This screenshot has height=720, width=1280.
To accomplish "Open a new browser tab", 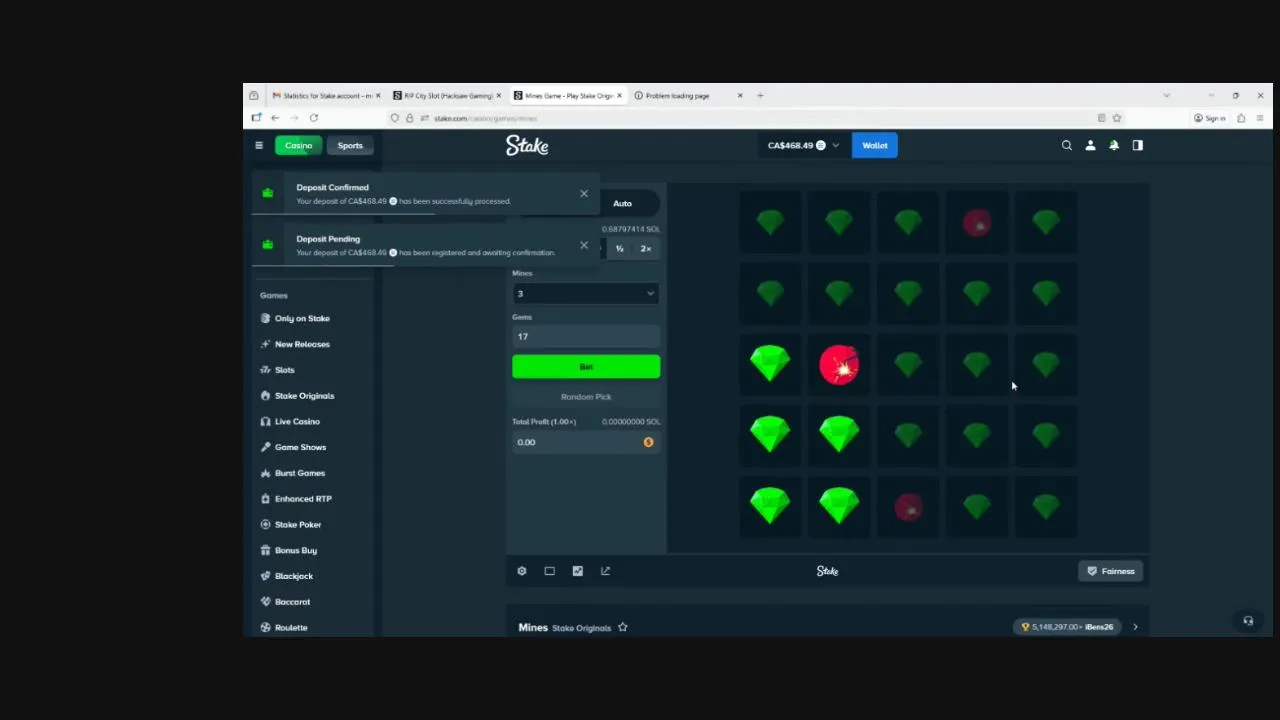I will pyautogui.click(x=760, y=96).
